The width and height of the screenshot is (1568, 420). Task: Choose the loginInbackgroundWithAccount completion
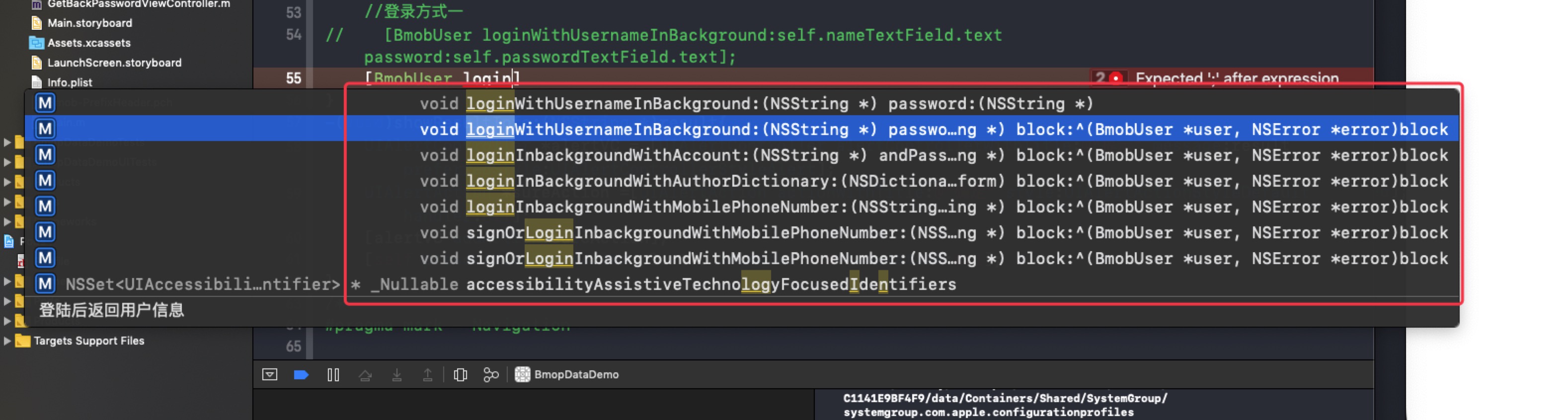point(742,155)
